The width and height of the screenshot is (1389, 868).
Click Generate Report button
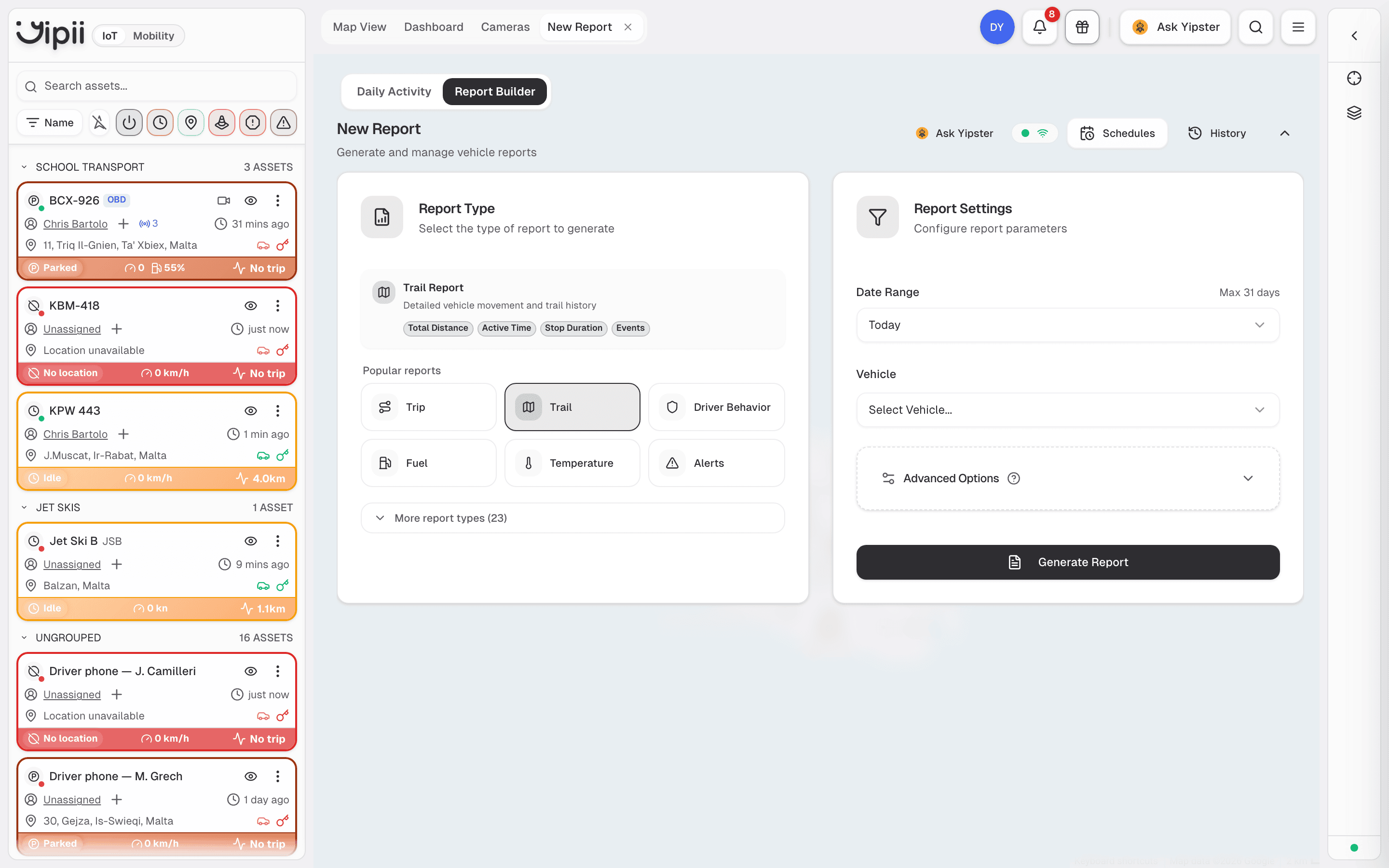(x=1068, y=562)
